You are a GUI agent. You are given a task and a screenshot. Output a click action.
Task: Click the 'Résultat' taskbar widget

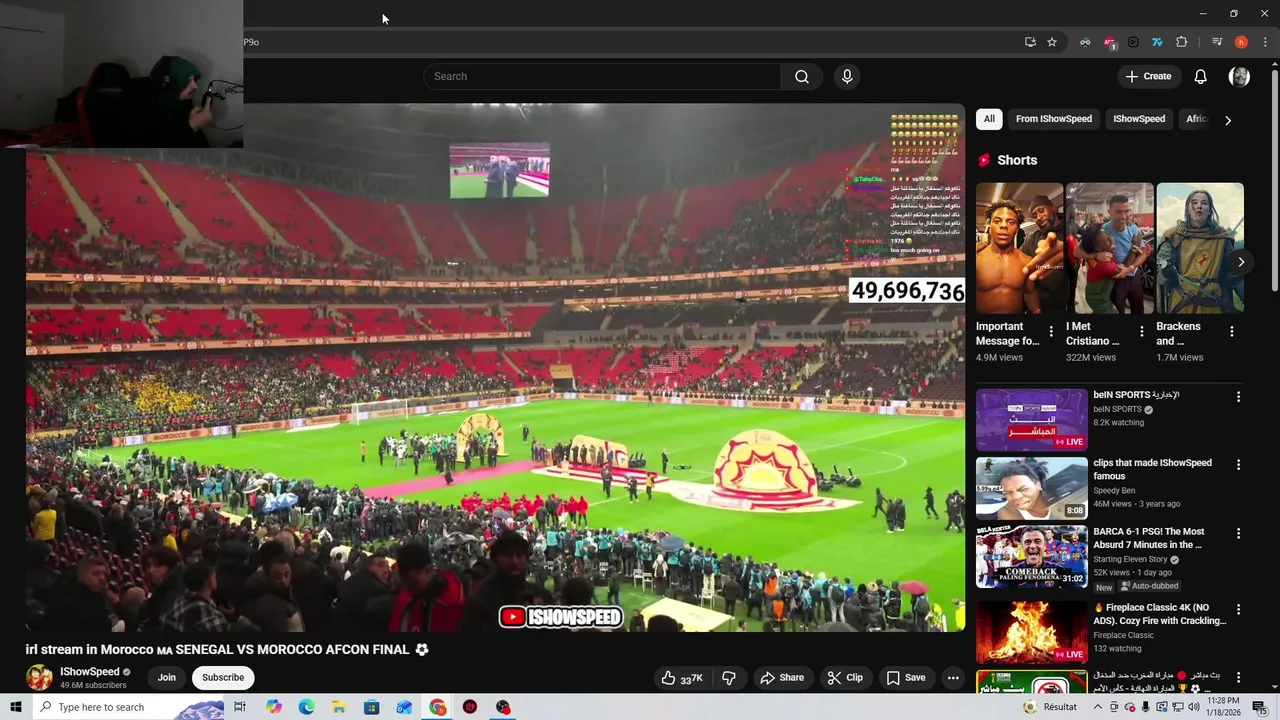[x=1049, y=707]
